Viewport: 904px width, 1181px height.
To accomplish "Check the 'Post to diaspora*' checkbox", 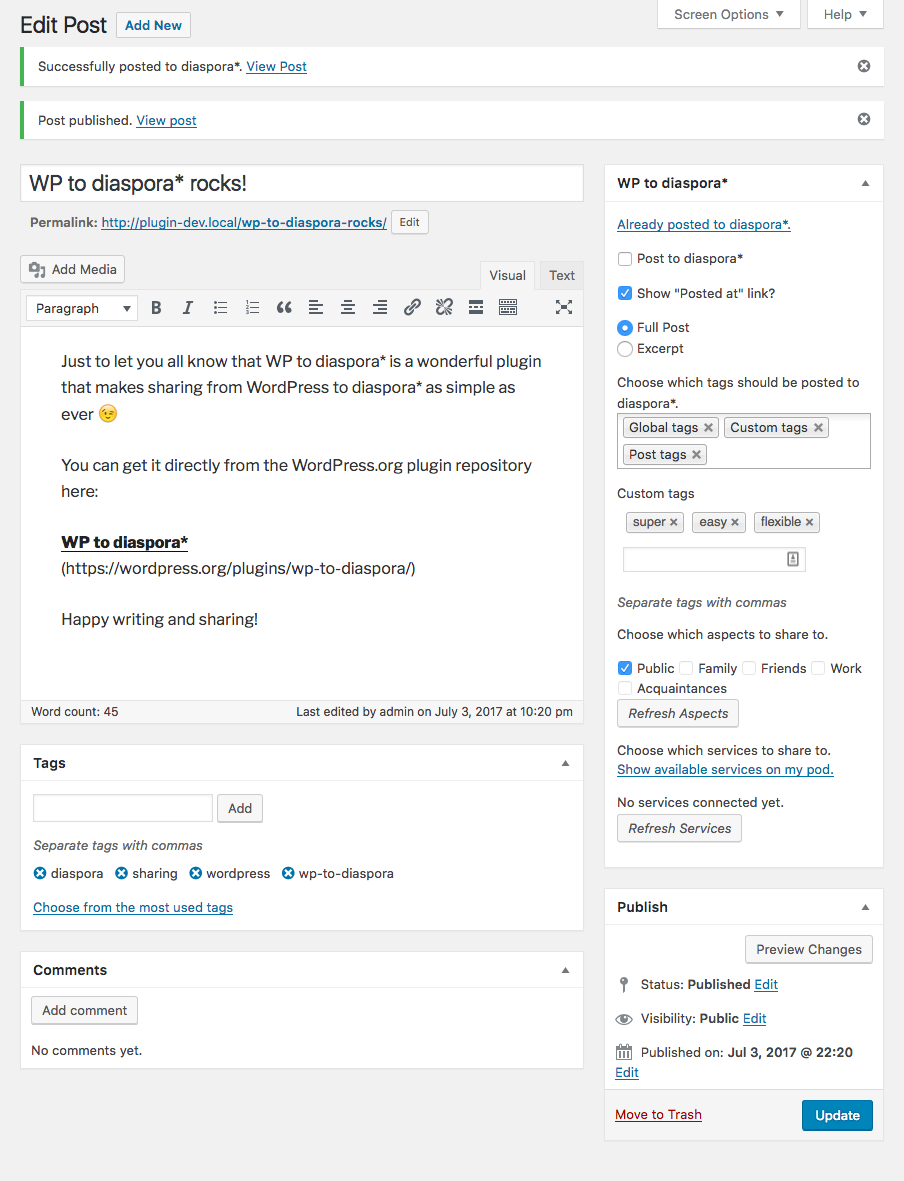I will click(x=625, y=259).
